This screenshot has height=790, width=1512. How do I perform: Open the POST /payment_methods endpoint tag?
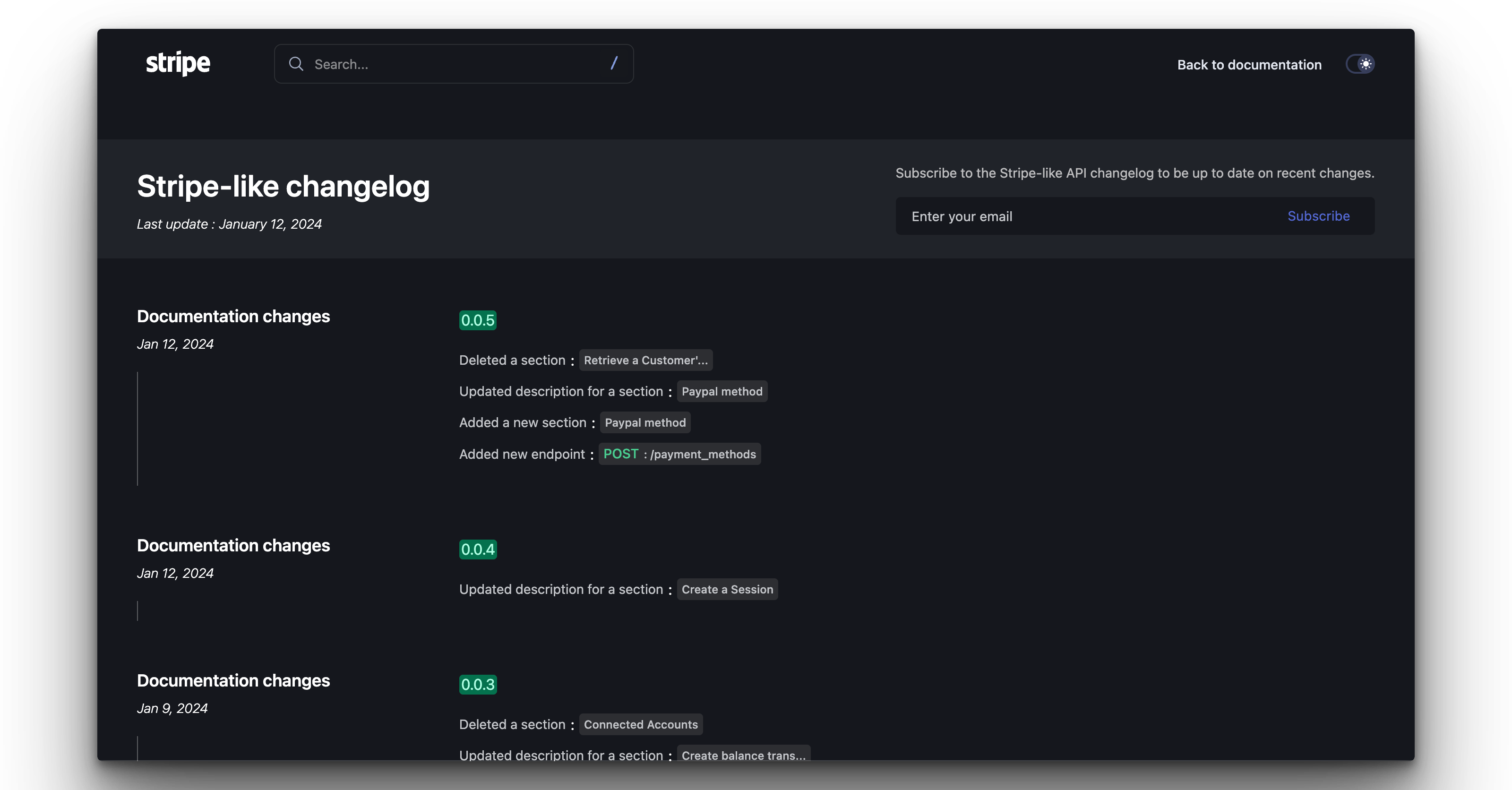click(679, 454)
